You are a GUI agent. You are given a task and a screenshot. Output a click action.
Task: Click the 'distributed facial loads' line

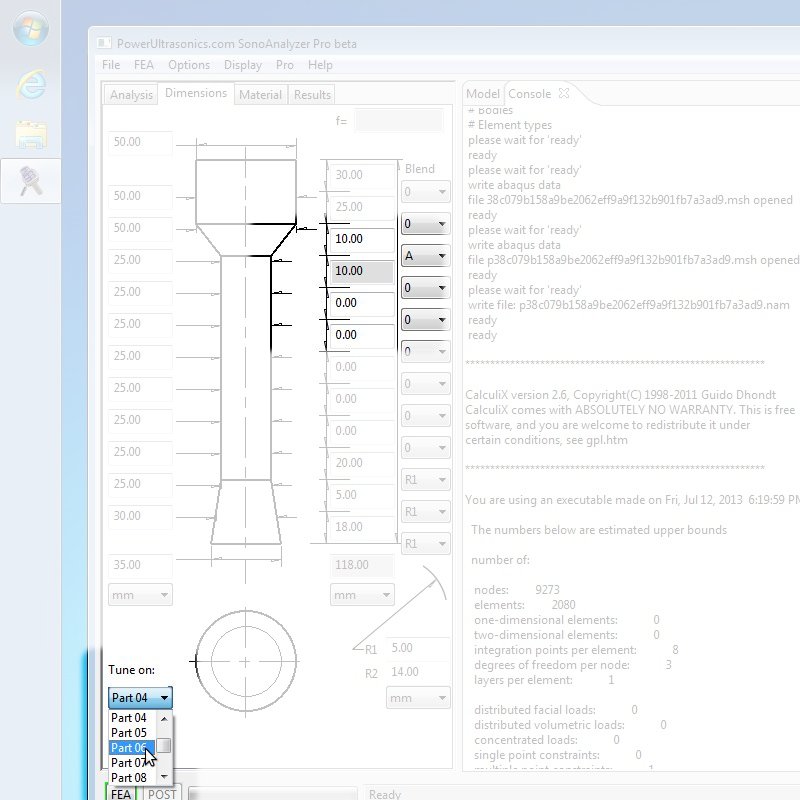(556, 710)
